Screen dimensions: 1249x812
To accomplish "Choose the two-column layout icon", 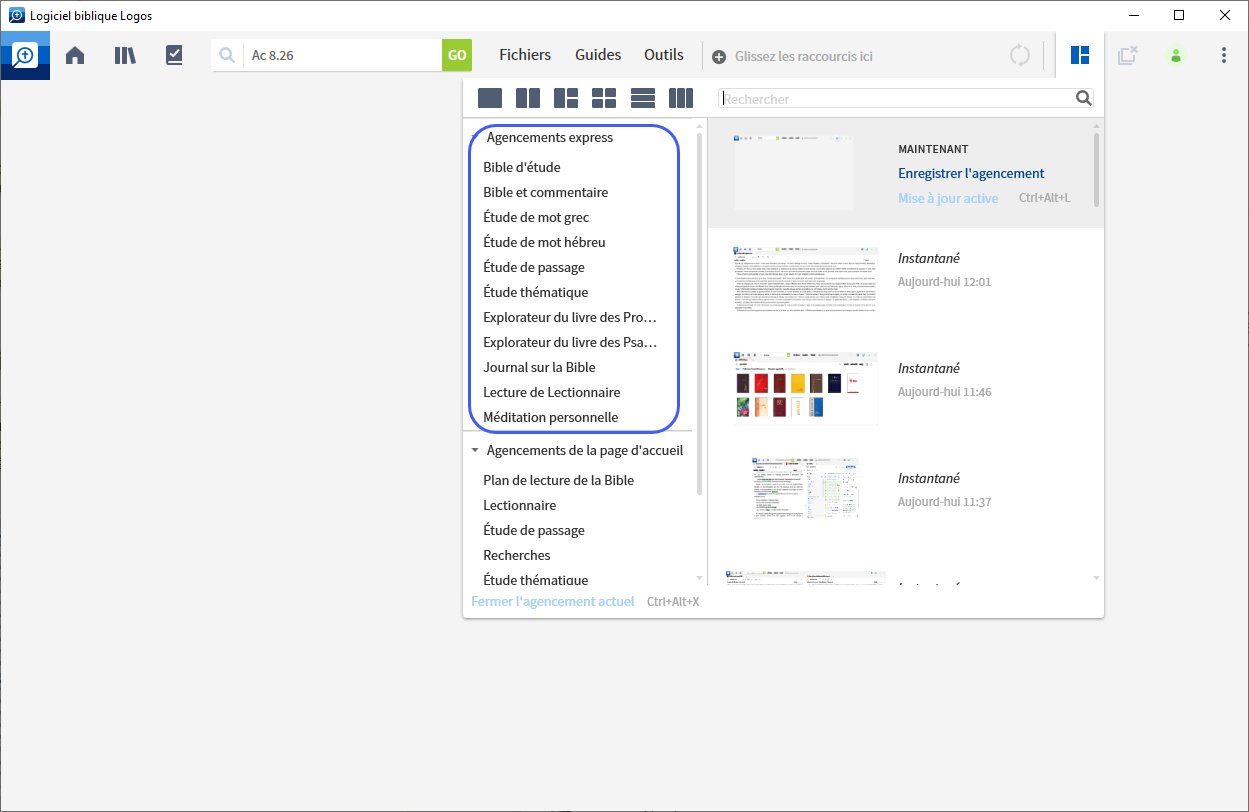I will pyautogui.click(x=528, y=98).
